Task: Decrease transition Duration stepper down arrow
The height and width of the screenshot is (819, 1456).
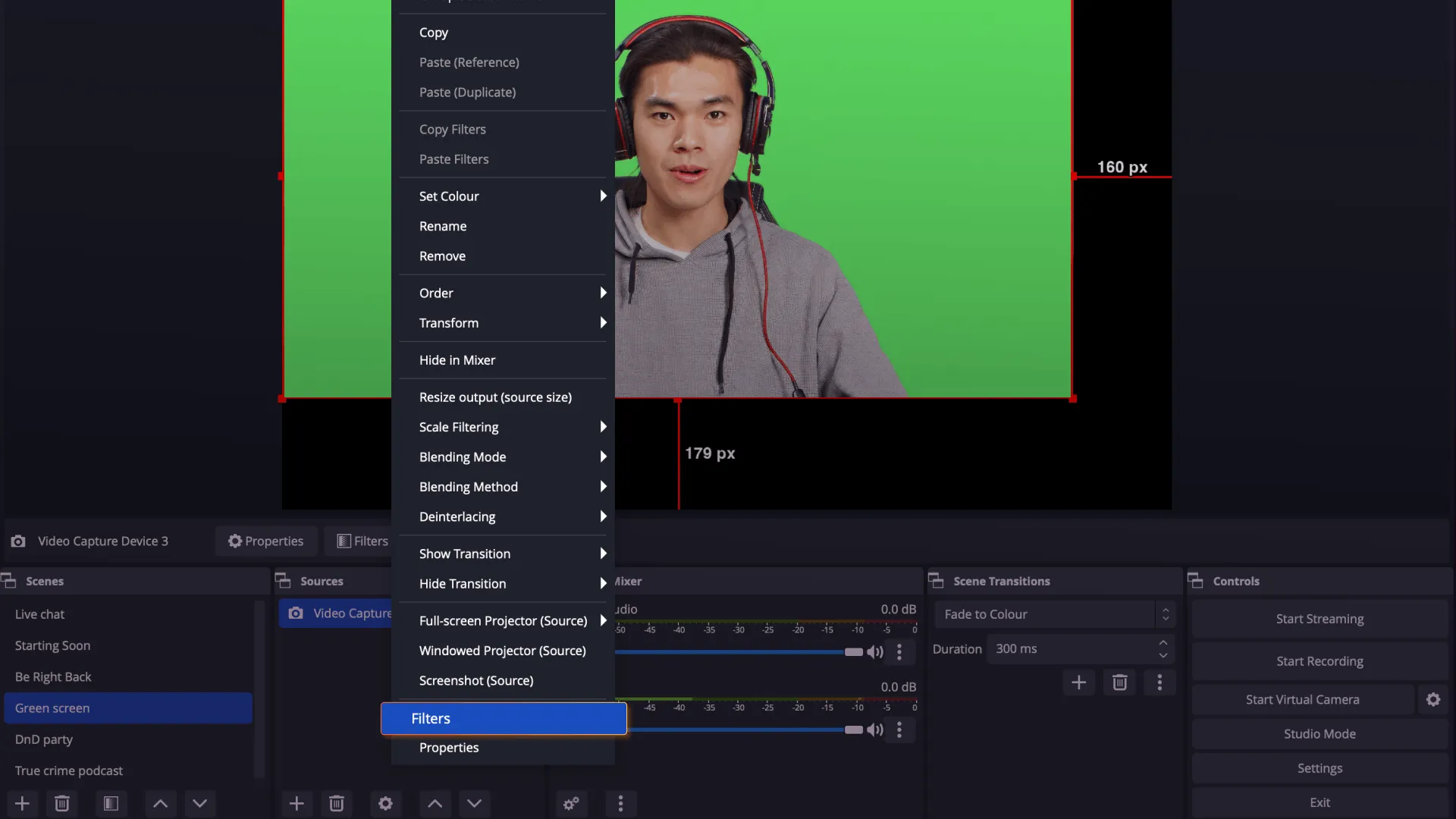Action: [1163, 656]
